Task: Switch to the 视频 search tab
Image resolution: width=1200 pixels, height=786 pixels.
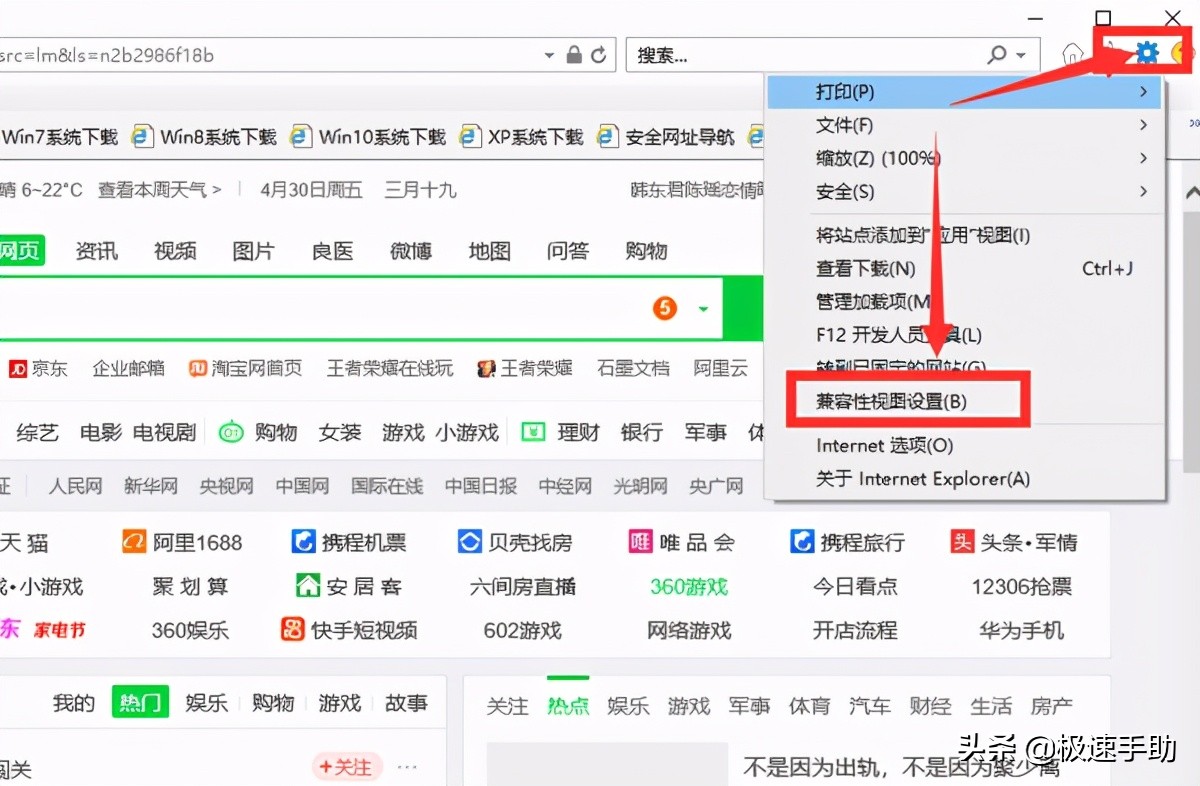Action: tap(175, 250)
